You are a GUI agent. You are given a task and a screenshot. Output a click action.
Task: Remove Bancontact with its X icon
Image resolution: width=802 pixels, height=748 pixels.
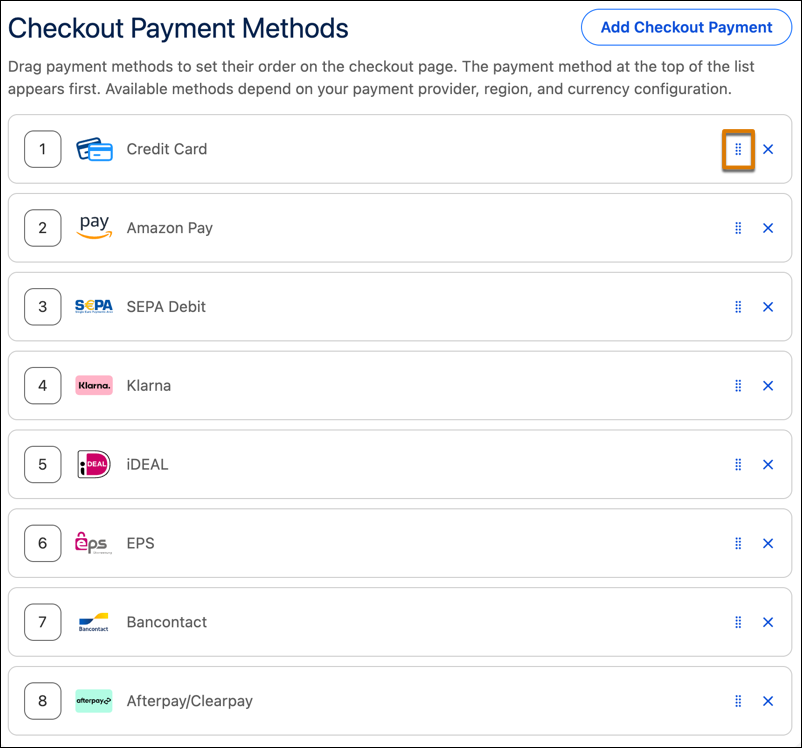point(768,622)
